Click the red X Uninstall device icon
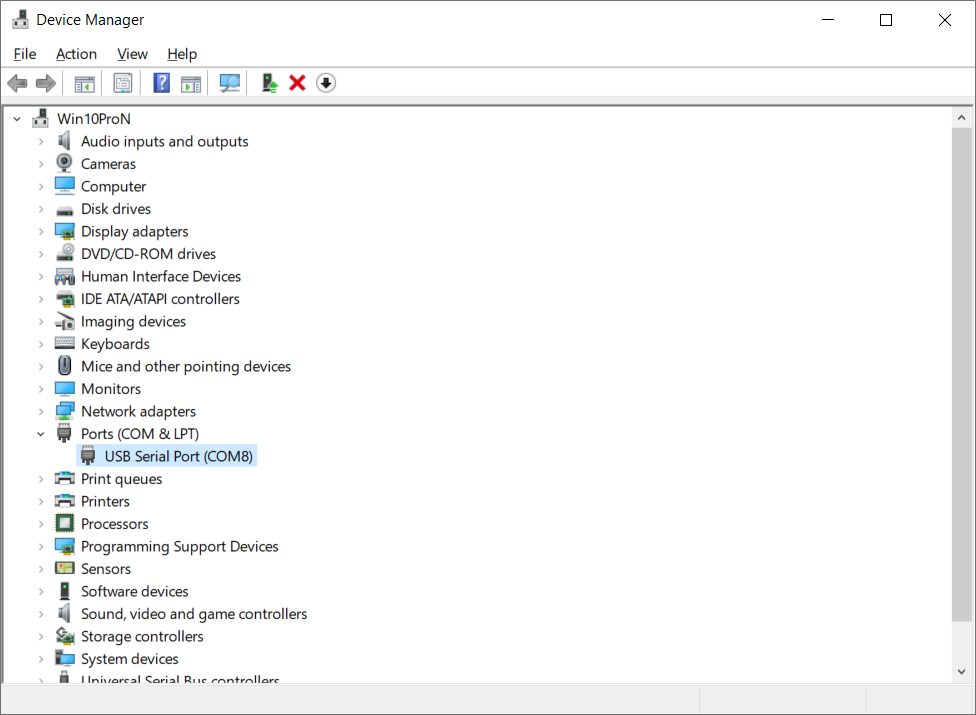The height and width of the screenshot is (715, 976). (298, 83)
